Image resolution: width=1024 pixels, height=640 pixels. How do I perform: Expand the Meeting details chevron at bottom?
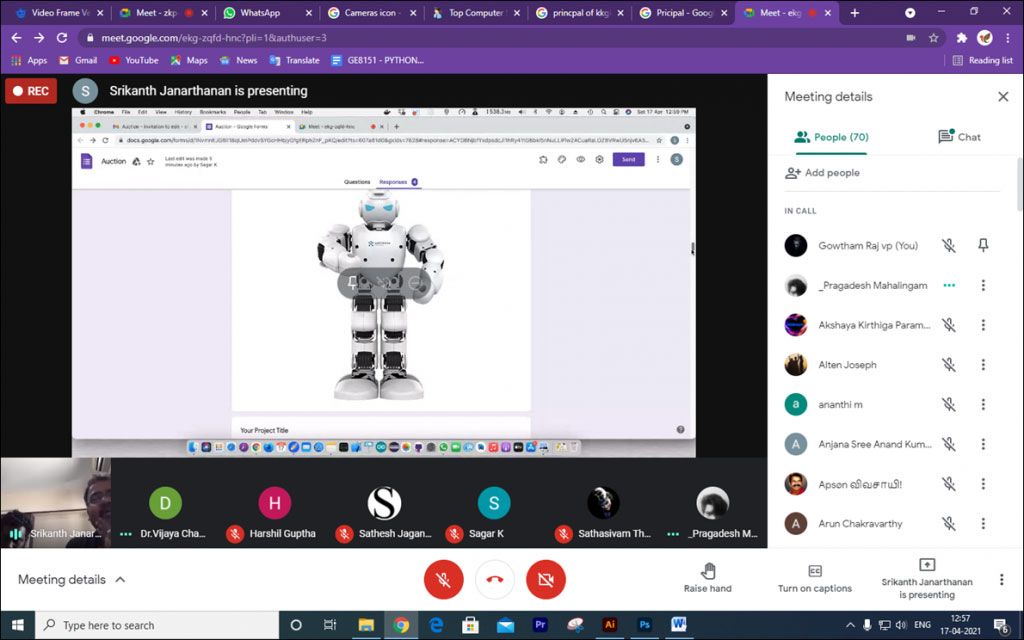[120, 579]
